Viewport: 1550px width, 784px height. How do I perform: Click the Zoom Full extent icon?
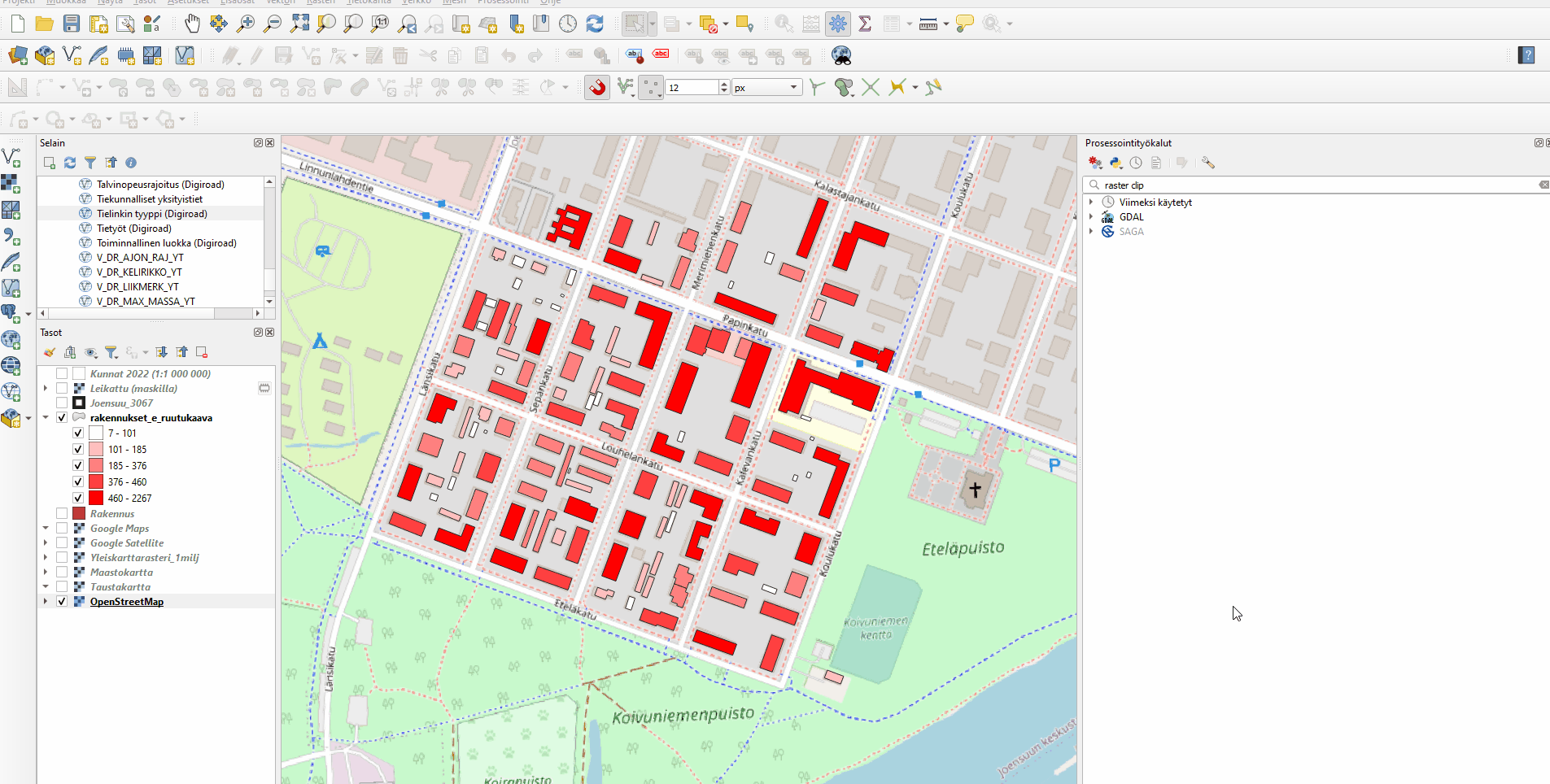click(x=299, y=24)
